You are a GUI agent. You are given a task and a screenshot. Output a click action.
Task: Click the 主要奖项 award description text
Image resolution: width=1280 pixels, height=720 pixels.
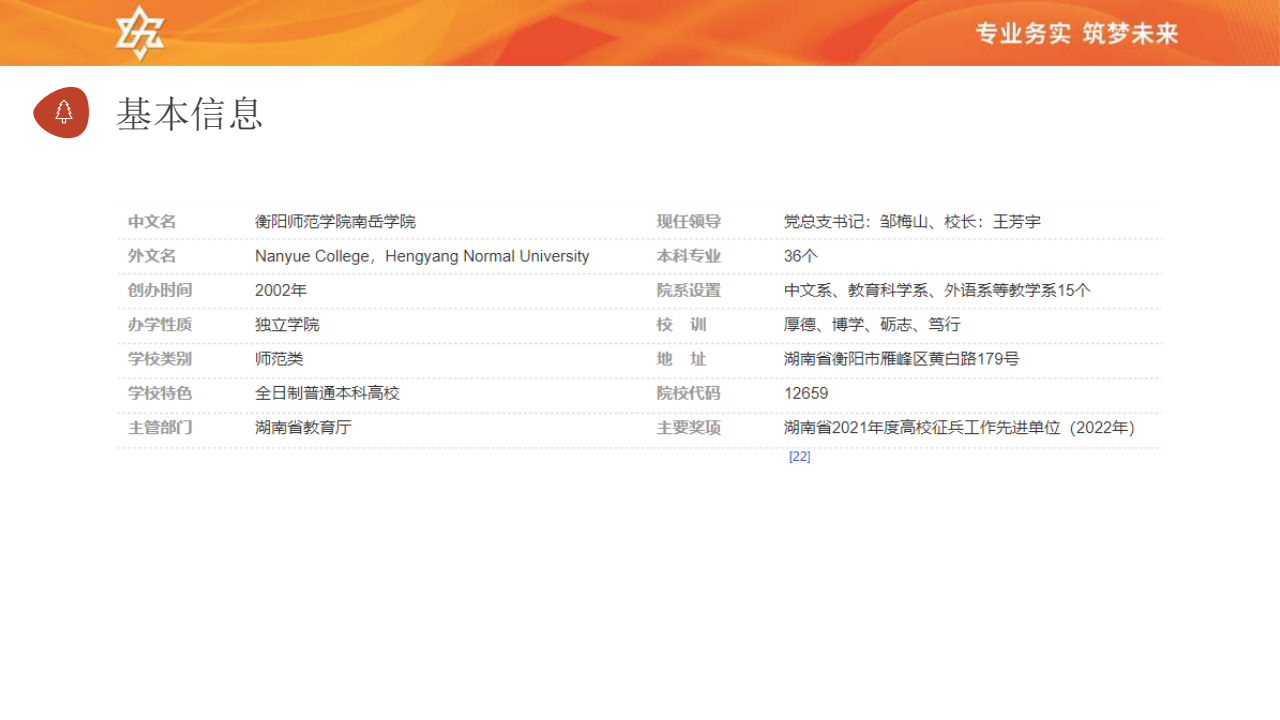(959, 428)
